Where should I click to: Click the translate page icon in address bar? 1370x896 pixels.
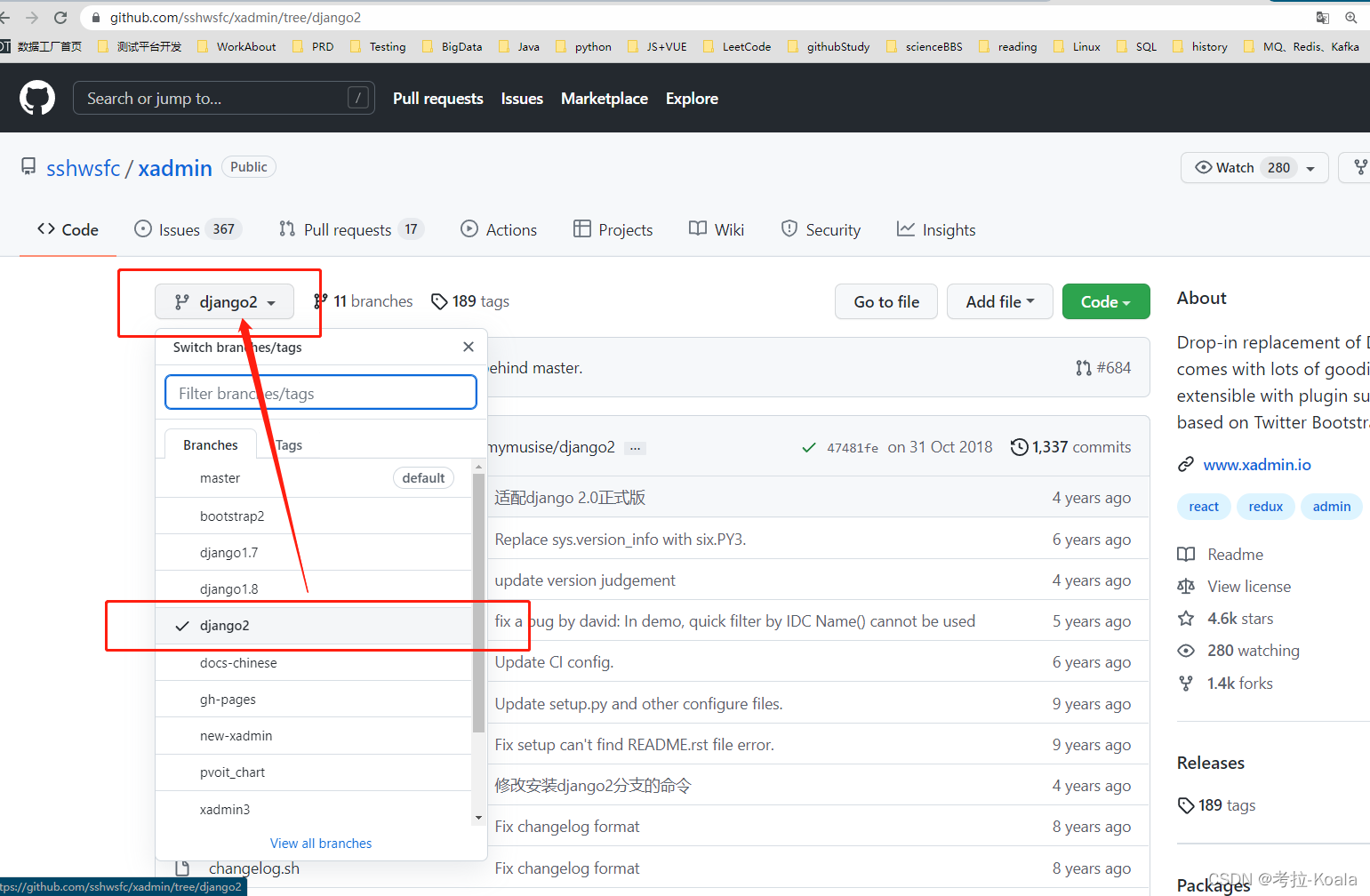click(1323, 18)
